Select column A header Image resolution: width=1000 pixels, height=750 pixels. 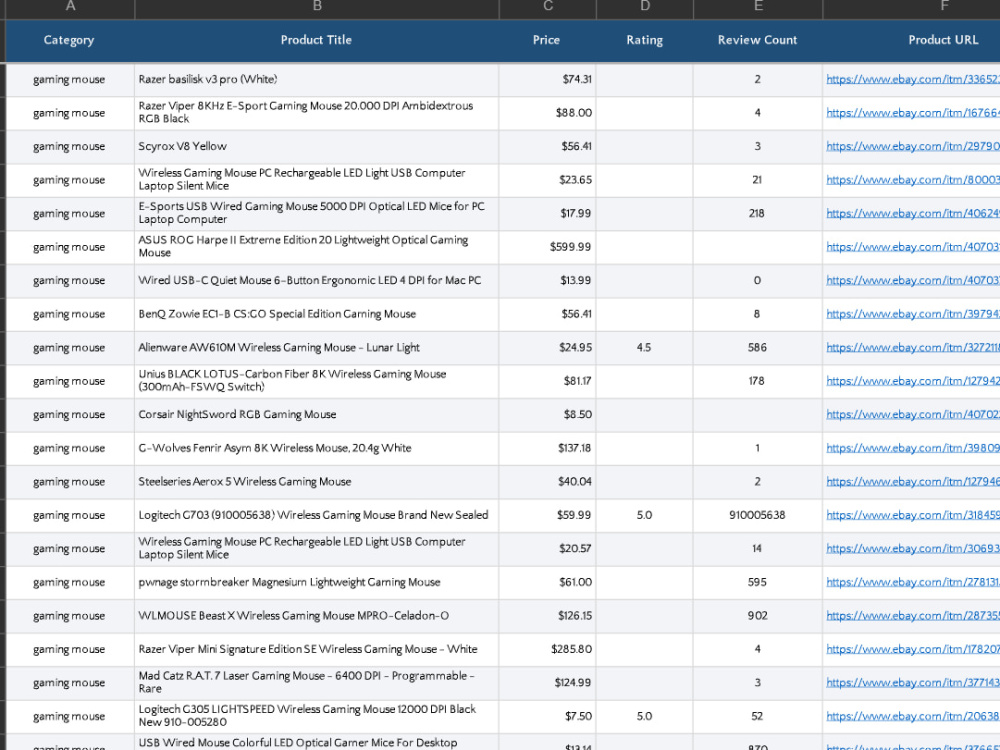point(70,8)
